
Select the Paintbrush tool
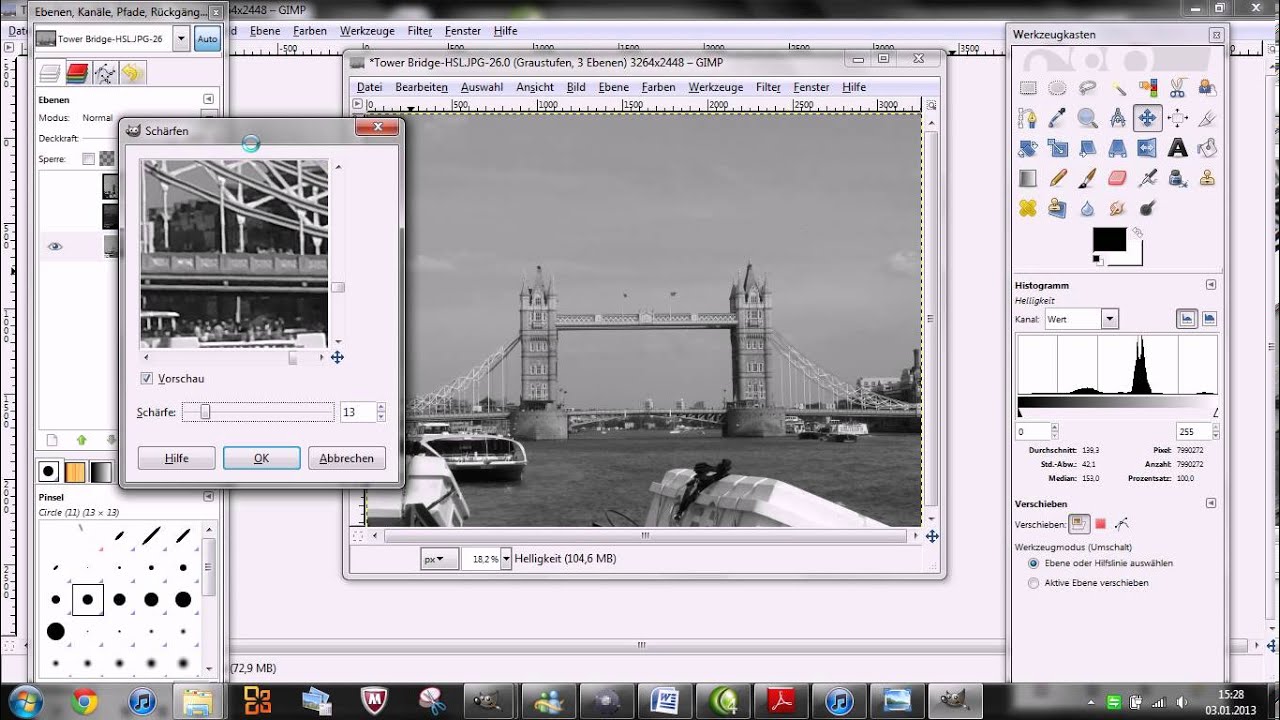(x=1087, y=178)
